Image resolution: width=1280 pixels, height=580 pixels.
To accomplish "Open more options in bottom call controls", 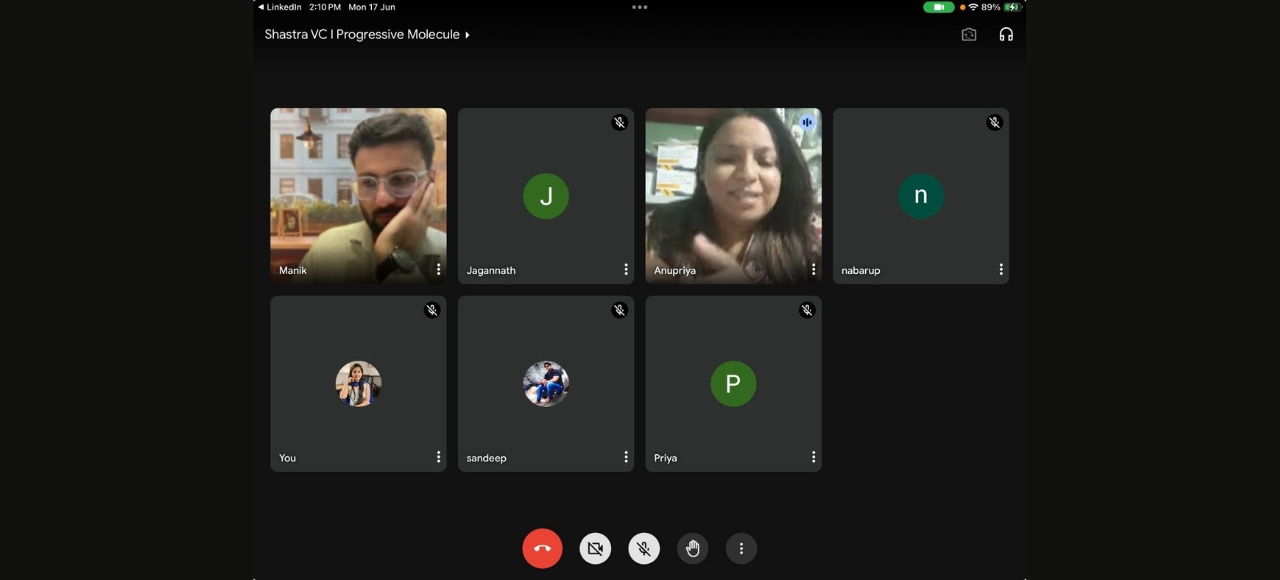I will 741,548.
